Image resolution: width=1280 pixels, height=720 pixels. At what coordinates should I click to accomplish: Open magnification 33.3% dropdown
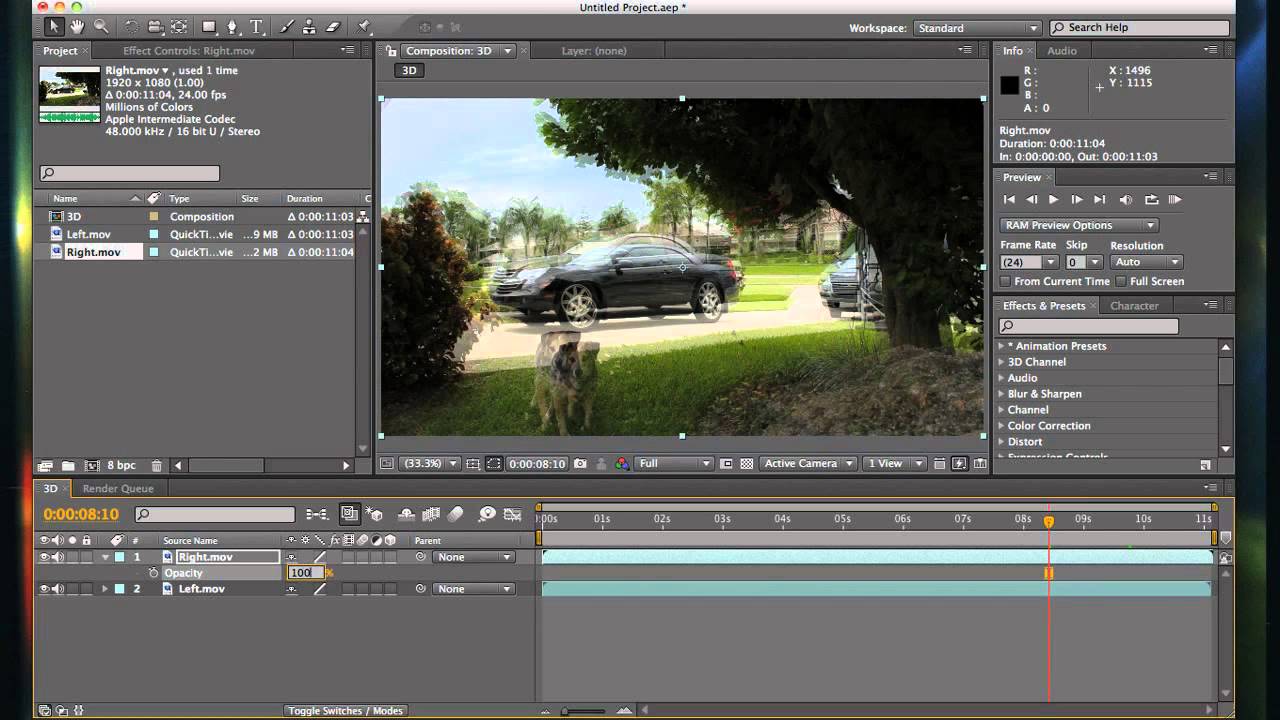[x=430, y=464]
